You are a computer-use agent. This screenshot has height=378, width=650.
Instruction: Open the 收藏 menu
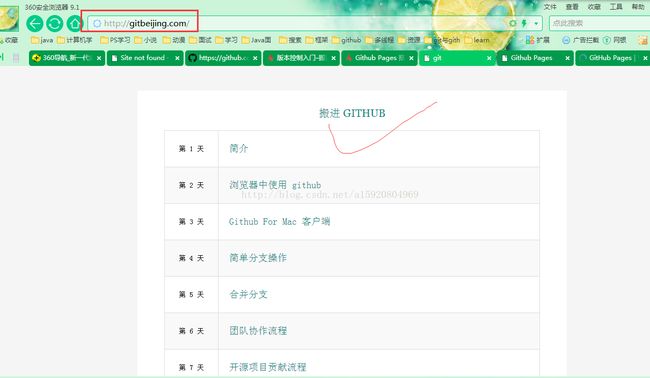[x=594, y=7]
